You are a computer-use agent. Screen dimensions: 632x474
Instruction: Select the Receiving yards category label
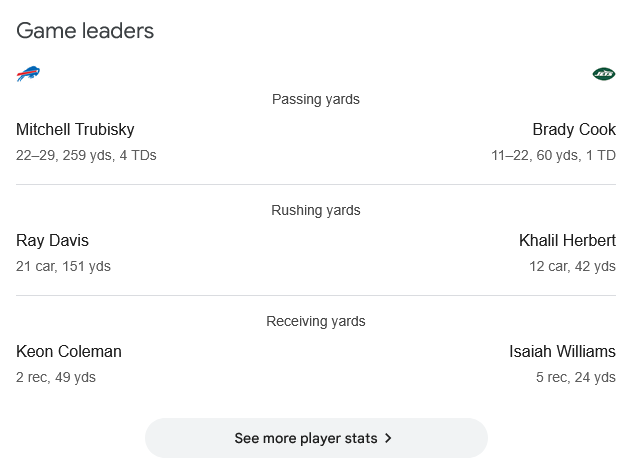click(x=316, y=321)
